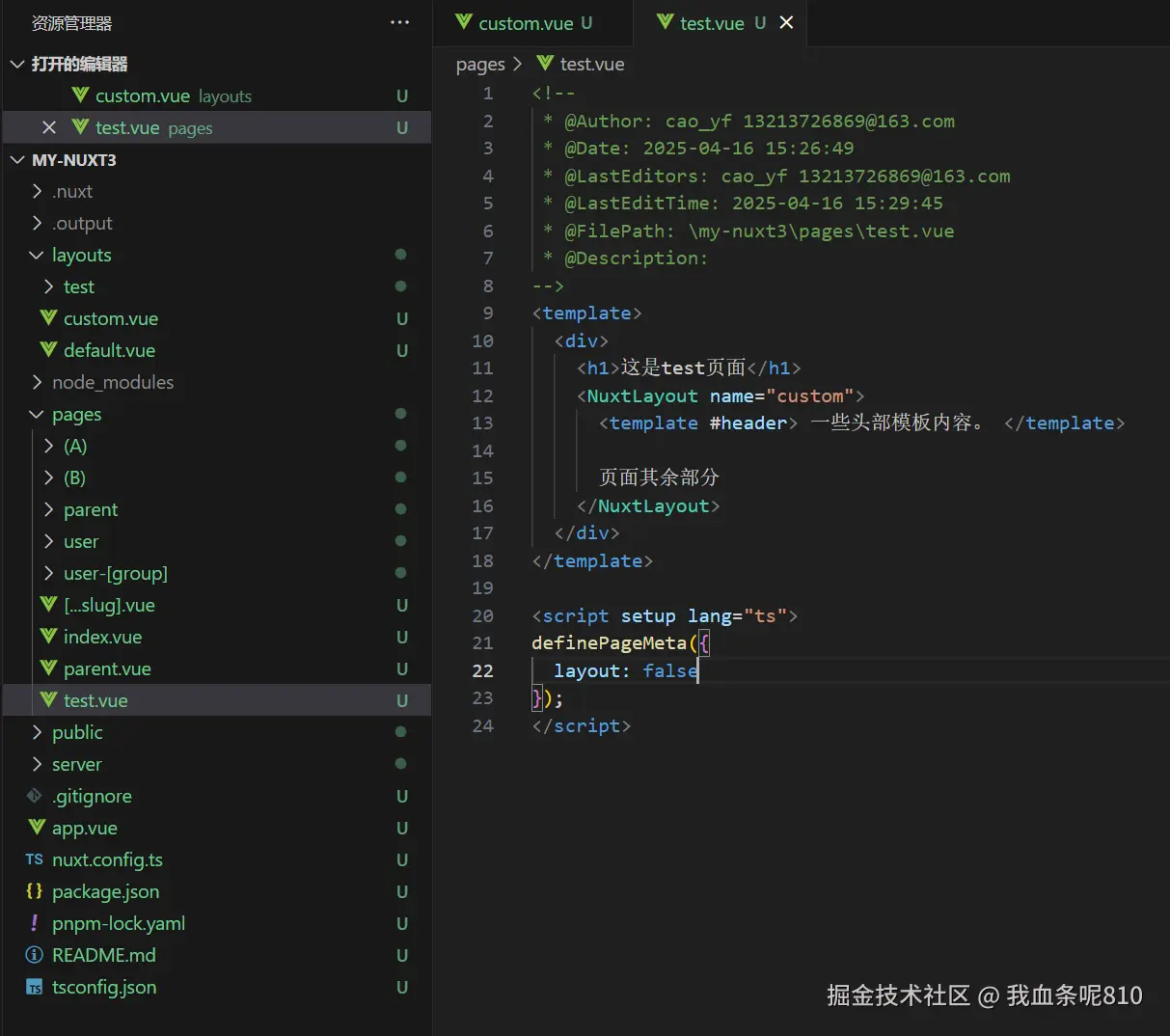Click the 页面其余部分 text line

point(659,477)
